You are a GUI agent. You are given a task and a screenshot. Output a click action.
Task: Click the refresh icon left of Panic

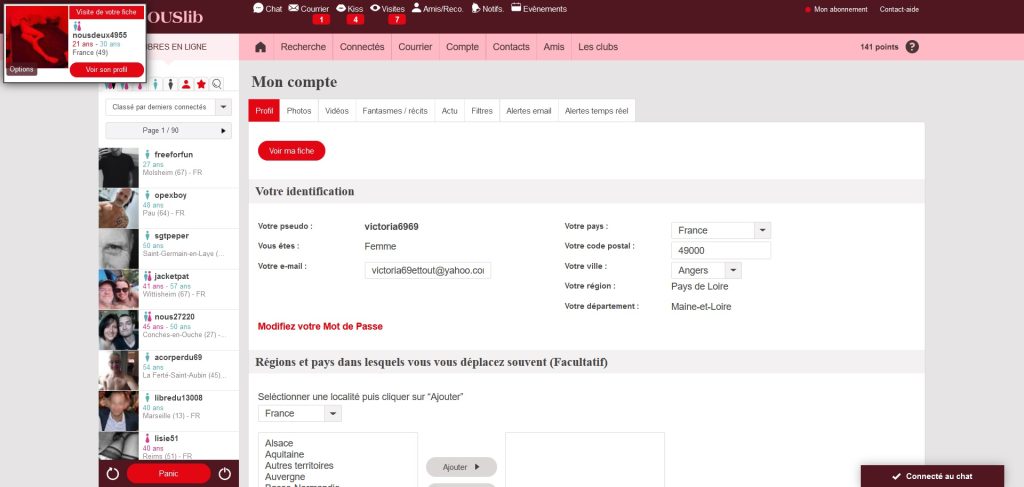pyautogui.click(x=113, y=474)
